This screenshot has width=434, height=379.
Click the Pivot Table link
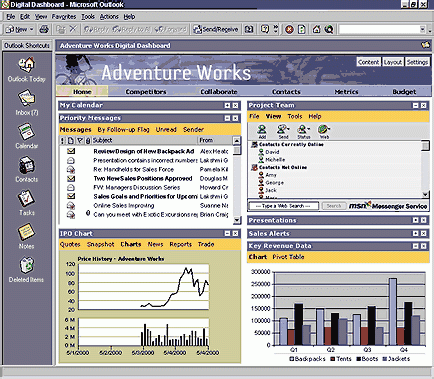pos(288,257)
